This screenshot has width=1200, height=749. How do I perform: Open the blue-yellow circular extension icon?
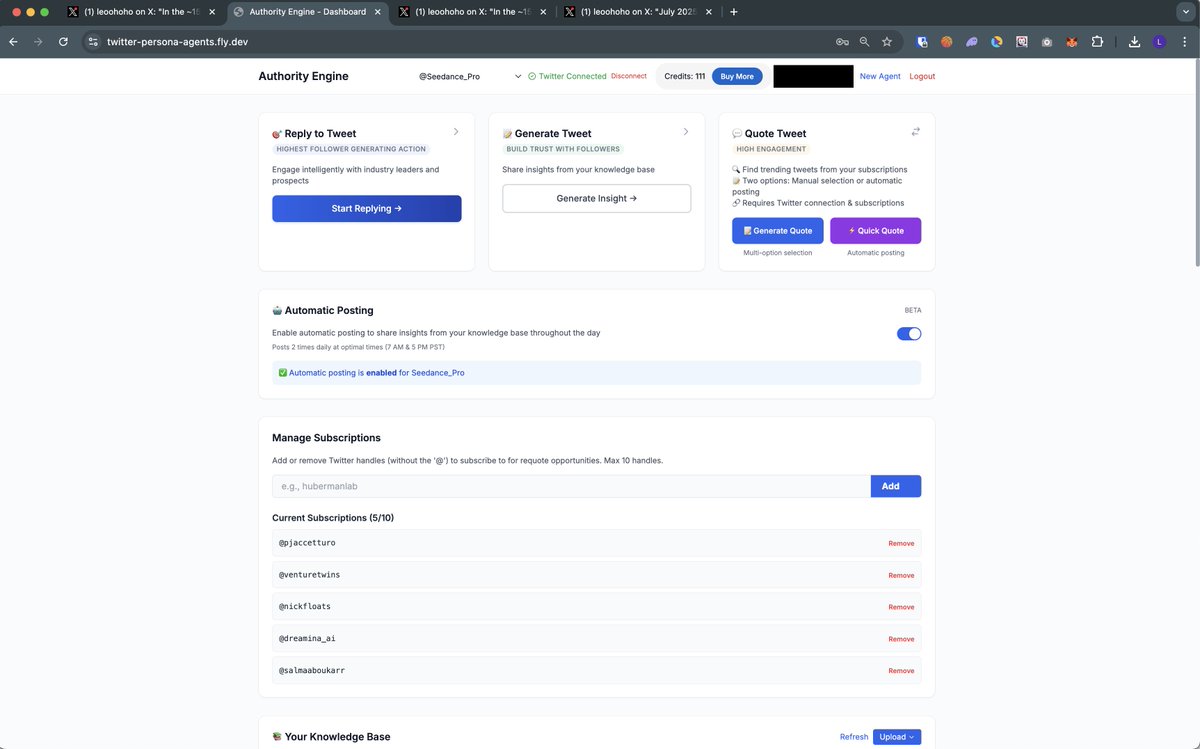(x=997, y=42)
